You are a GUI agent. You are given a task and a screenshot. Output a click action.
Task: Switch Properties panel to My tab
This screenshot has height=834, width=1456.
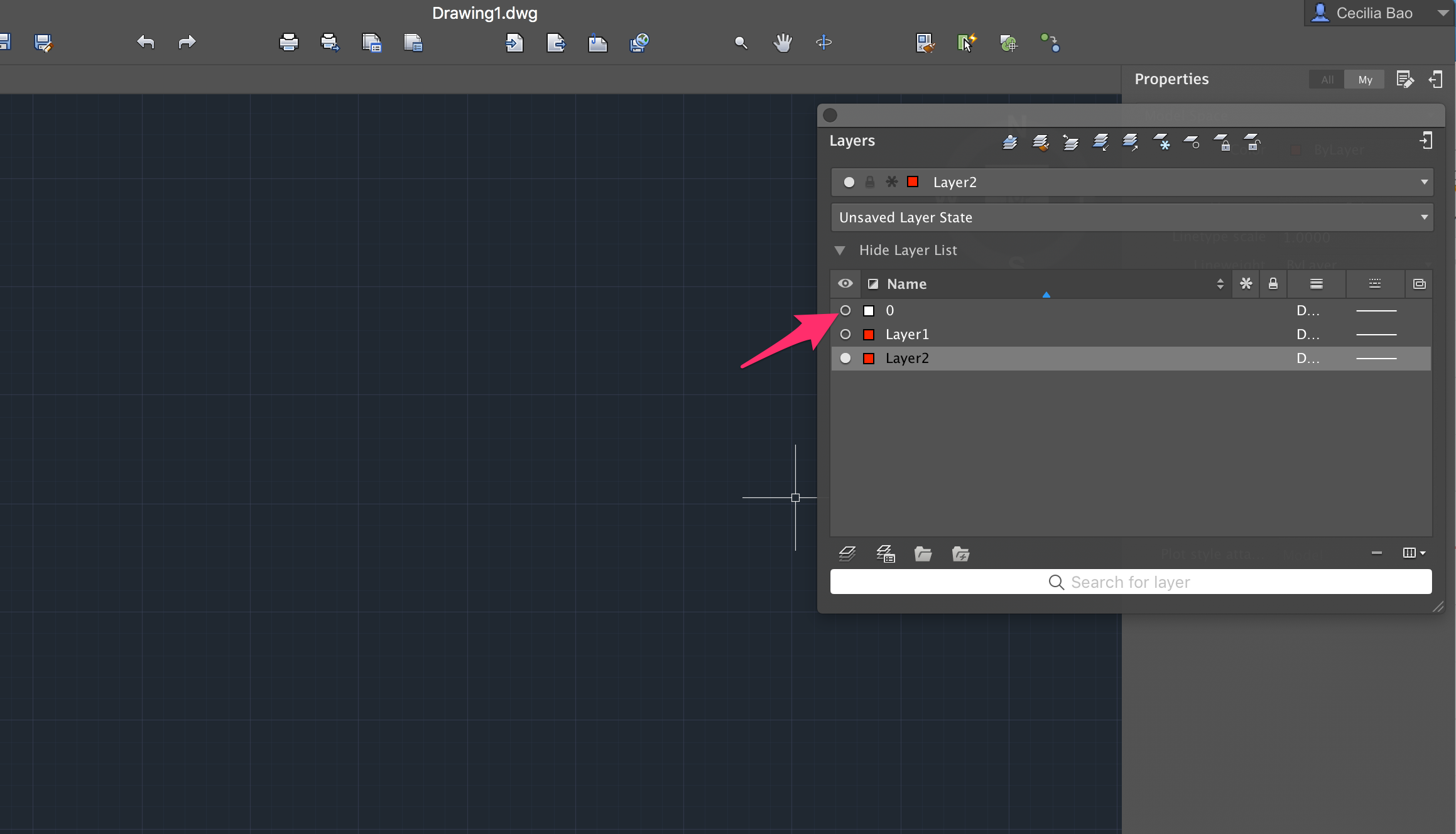(x=1365, y=79)
